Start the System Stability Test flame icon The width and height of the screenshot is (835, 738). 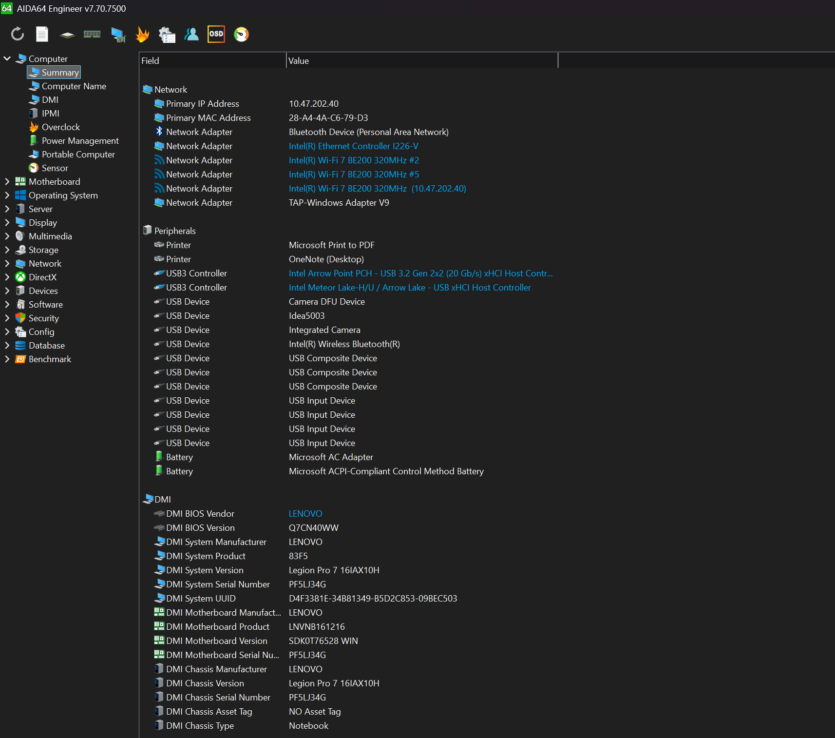click(142, 35)
